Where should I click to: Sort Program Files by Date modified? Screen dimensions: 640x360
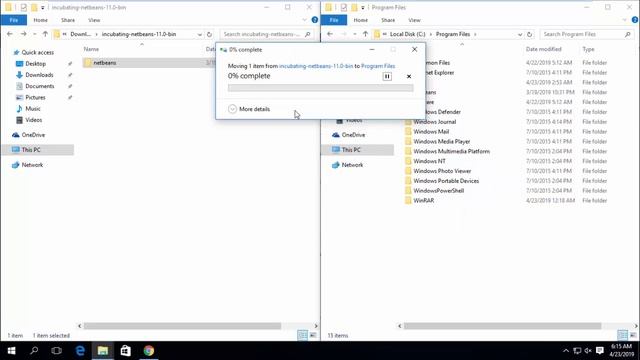click(543, 49)
